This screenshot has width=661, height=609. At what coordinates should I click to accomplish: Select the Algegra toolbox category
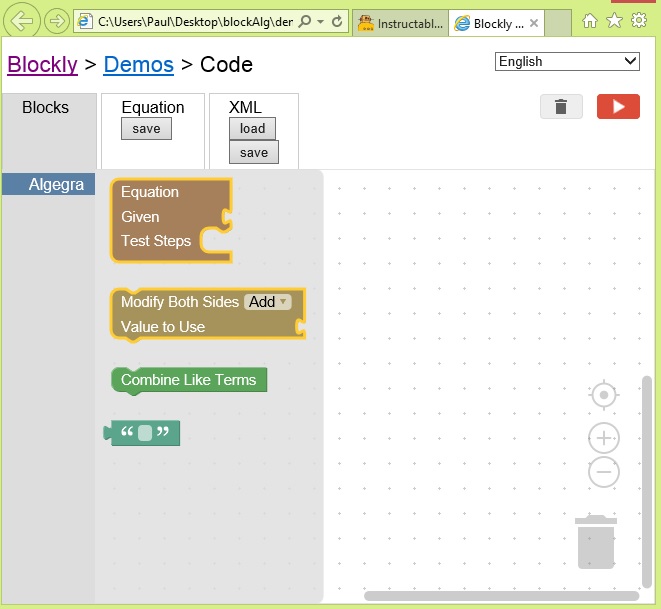pyautogui.click(x=48, y=184)
